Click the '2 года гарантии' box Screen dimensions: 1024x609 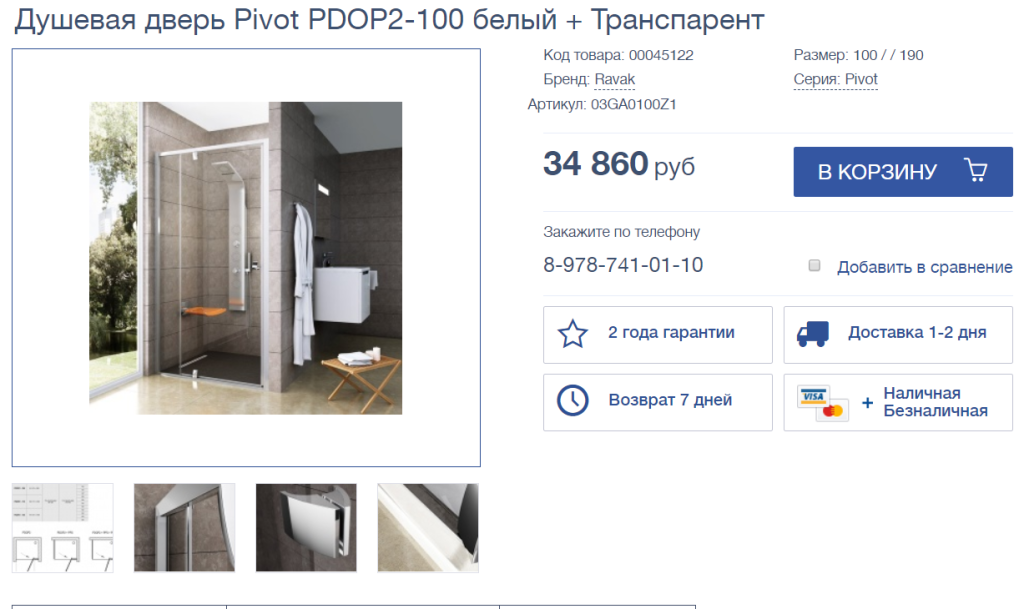658,335
